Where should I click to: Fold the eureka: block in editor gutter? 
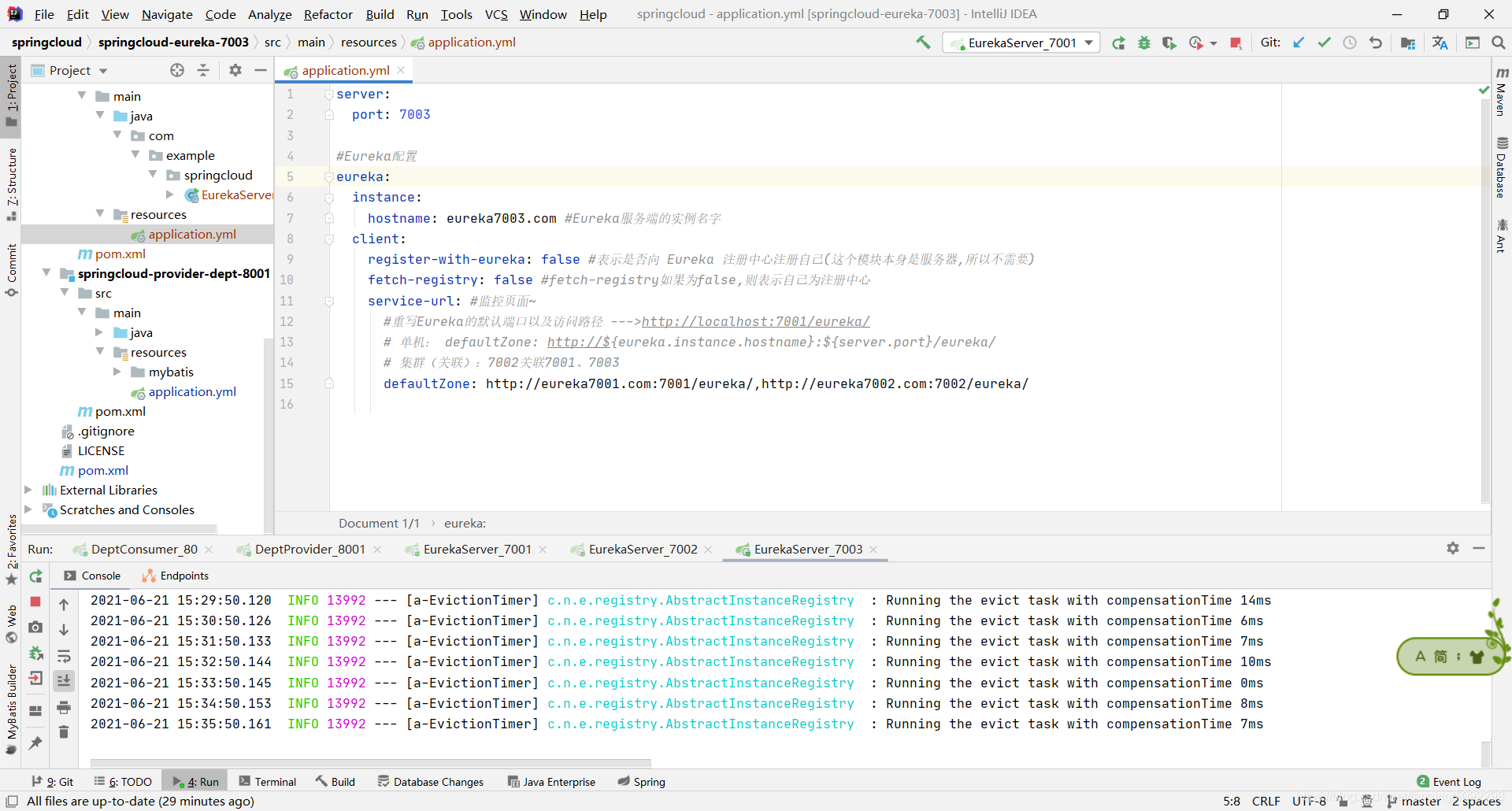pyautogui.click(x=329, y=176)
